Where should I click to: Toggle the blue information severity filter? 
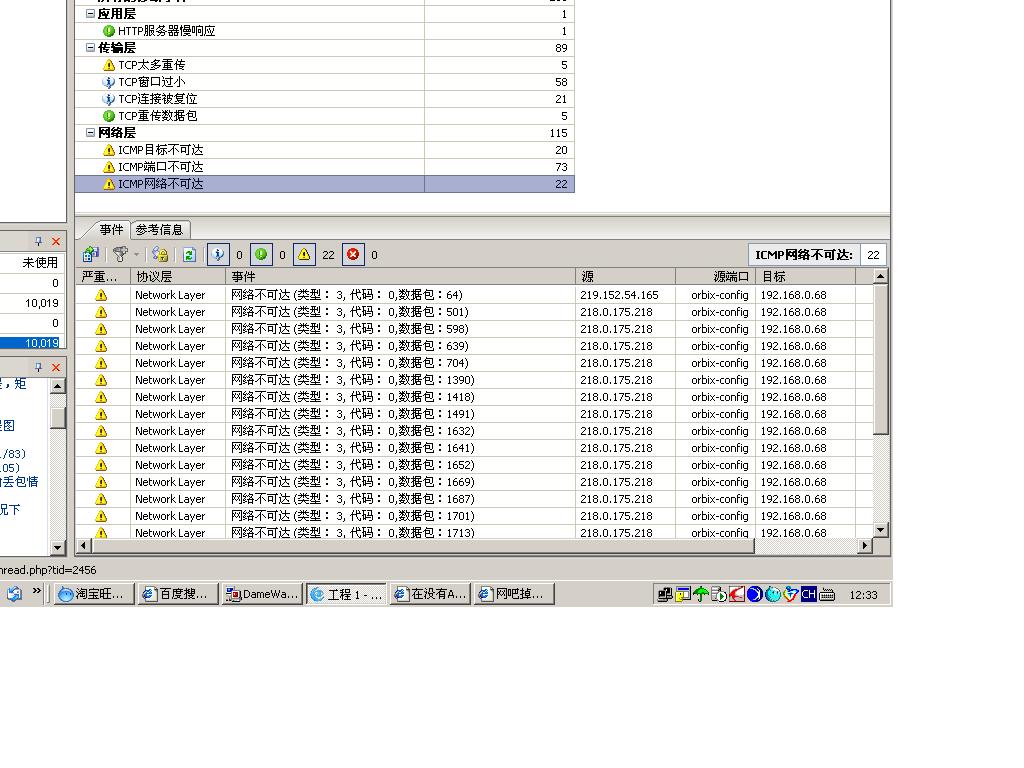pos(218,255)
